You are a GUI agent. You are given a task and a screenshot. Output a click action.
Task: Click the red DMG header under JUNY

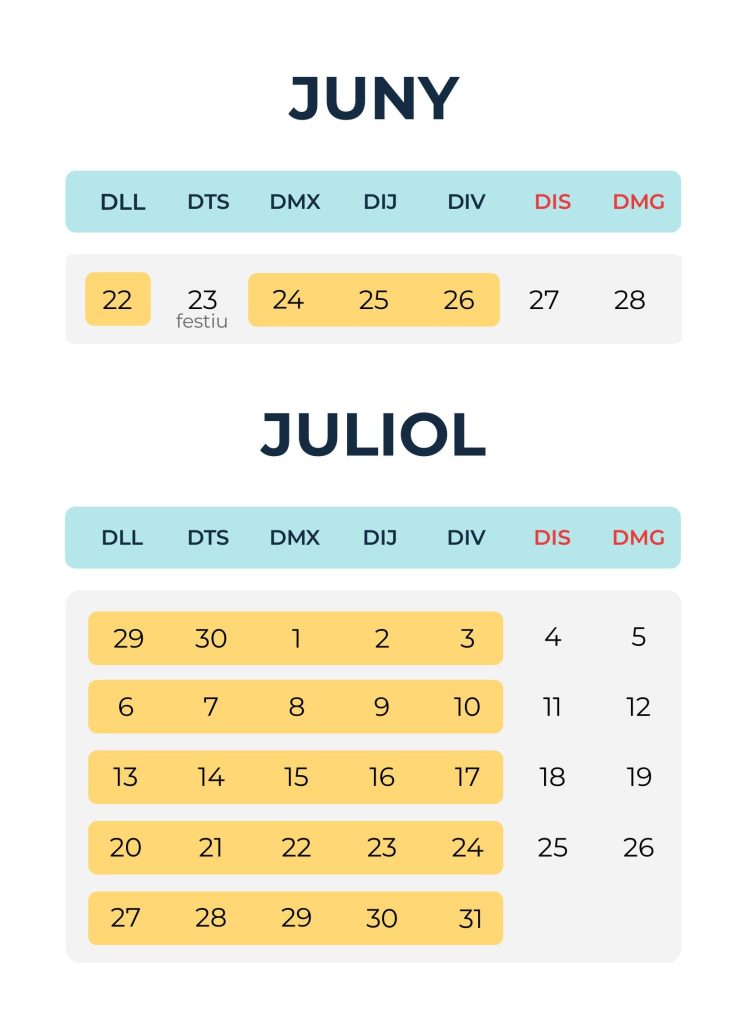[638, 202]
